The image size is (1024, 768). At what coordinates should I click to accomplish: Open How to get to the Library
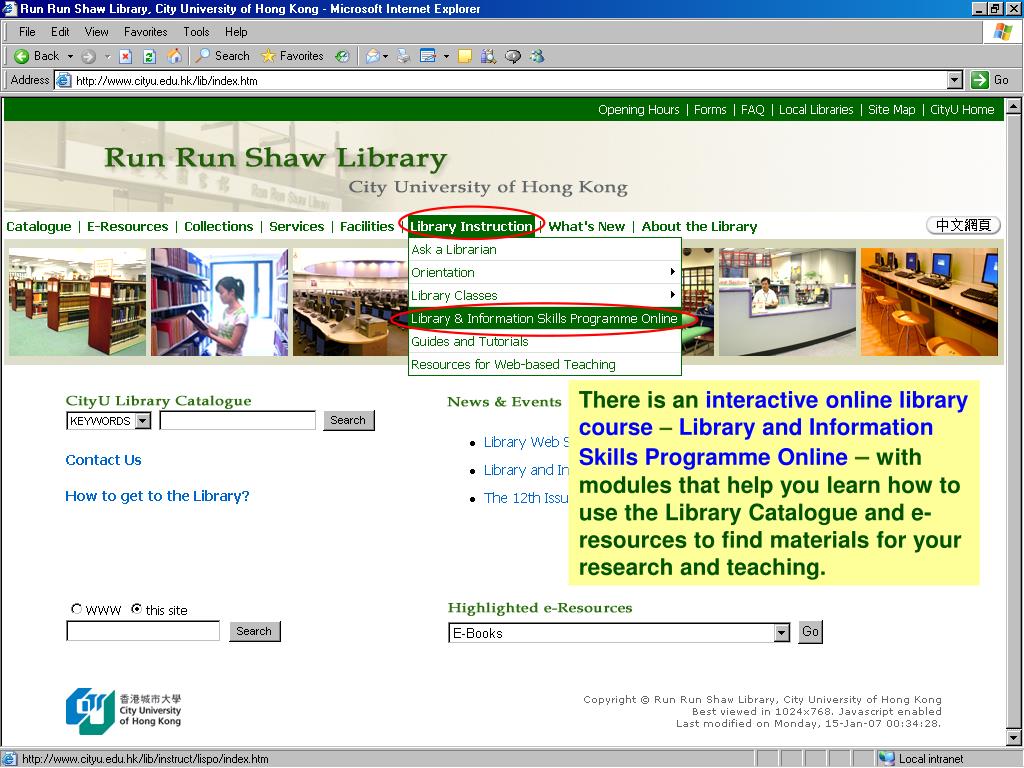coord(157,496)
